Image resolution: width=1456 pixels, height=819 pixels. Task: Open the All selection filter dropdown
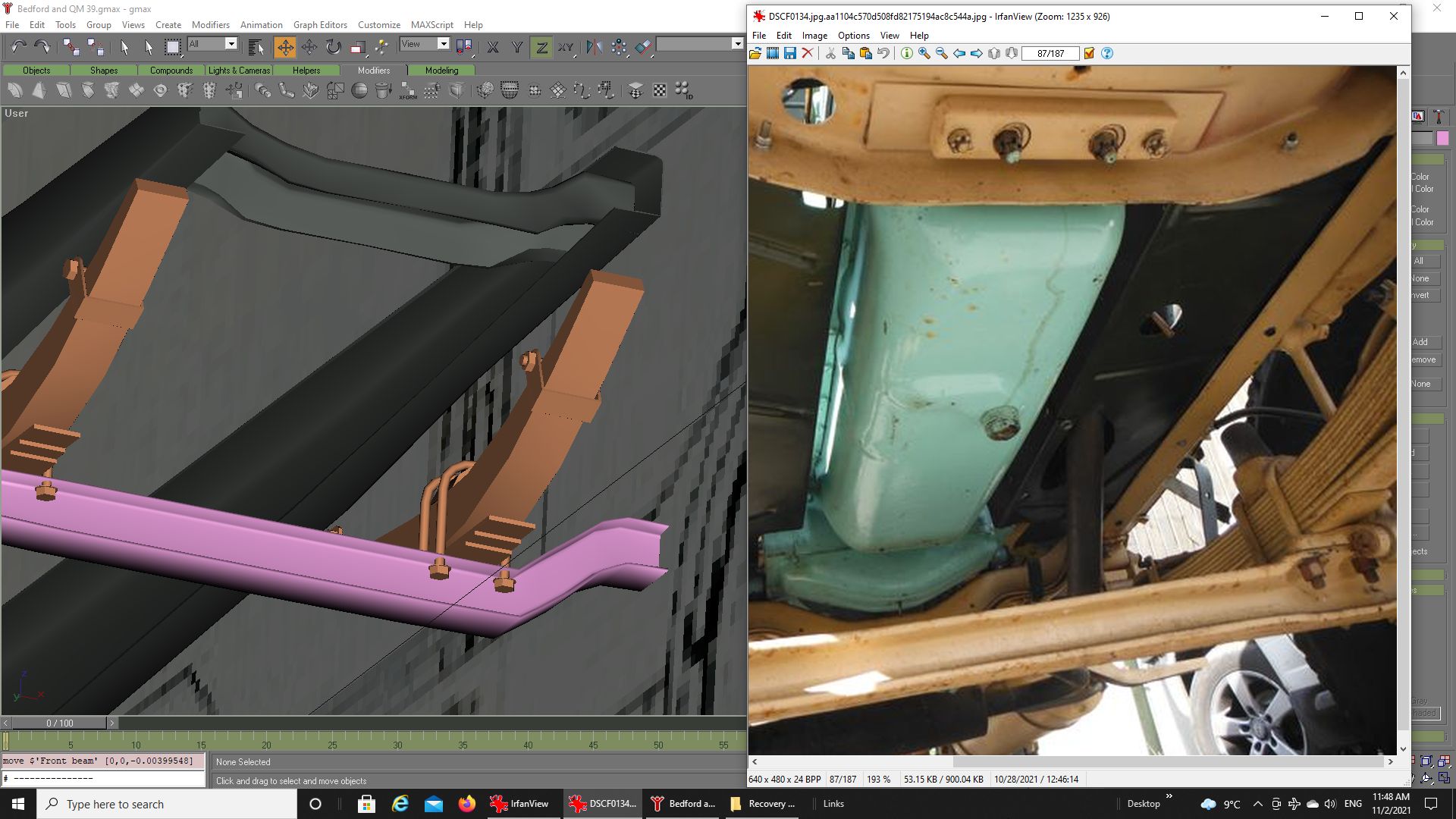click(x=231, y=44)
